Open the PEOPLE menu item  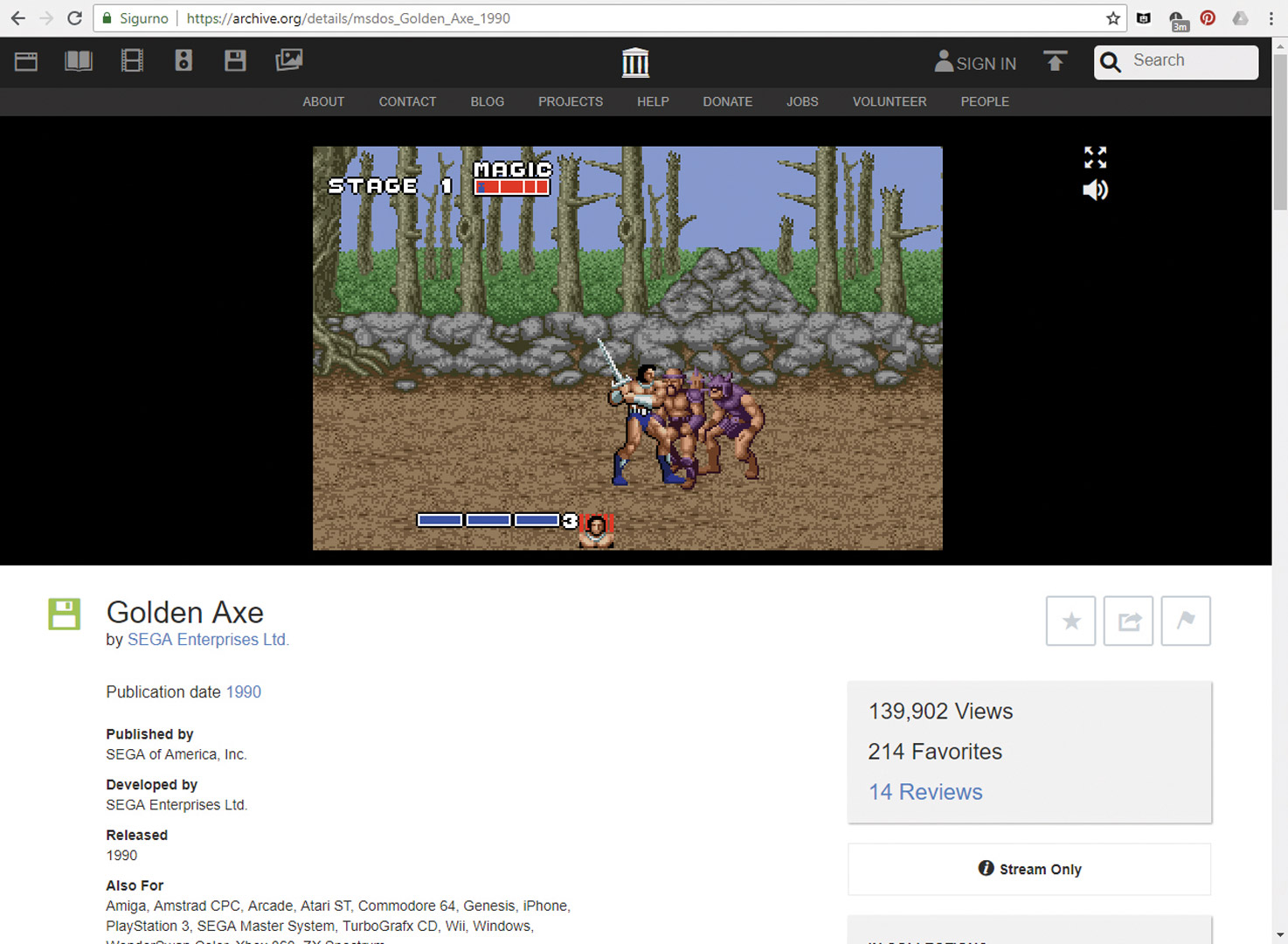pyautogui.click(x=985, y=101)
